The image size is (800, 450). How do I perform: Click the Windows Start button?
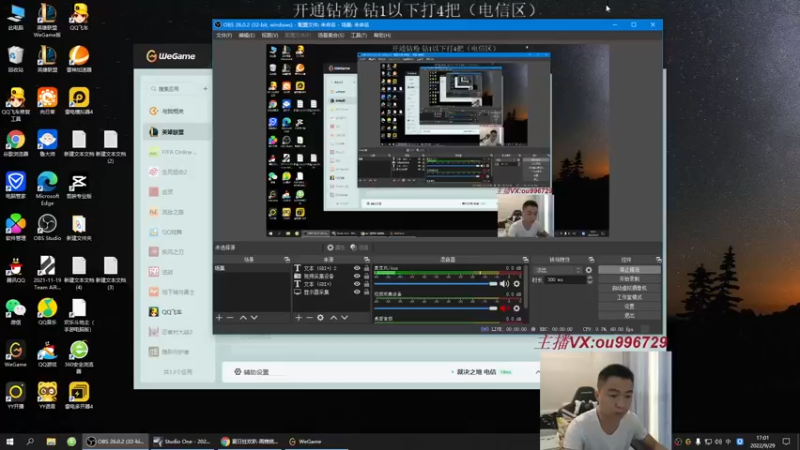pyautogui.click(x=10, y=441)
